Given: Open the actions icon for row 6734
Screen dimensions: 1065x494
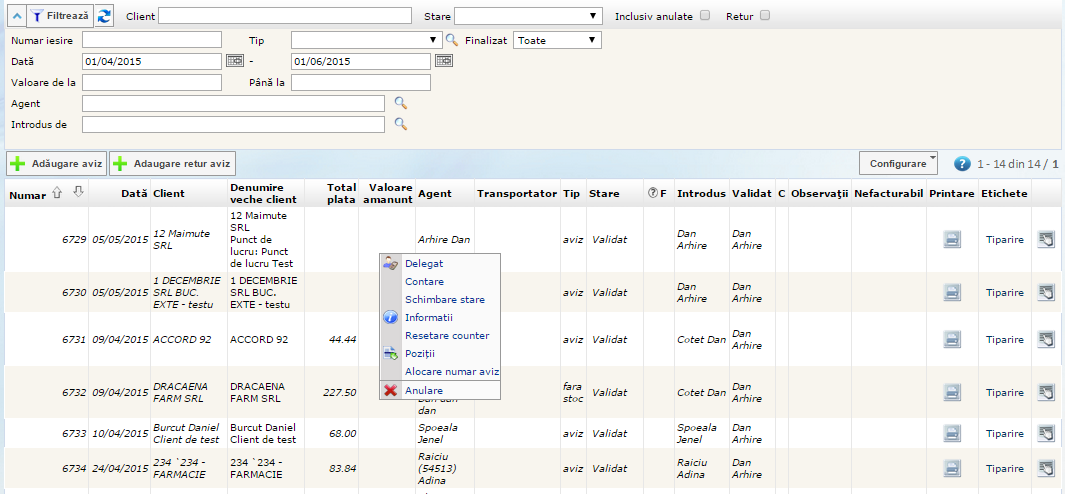Looking at the screenshot, I should point(1046,467).
